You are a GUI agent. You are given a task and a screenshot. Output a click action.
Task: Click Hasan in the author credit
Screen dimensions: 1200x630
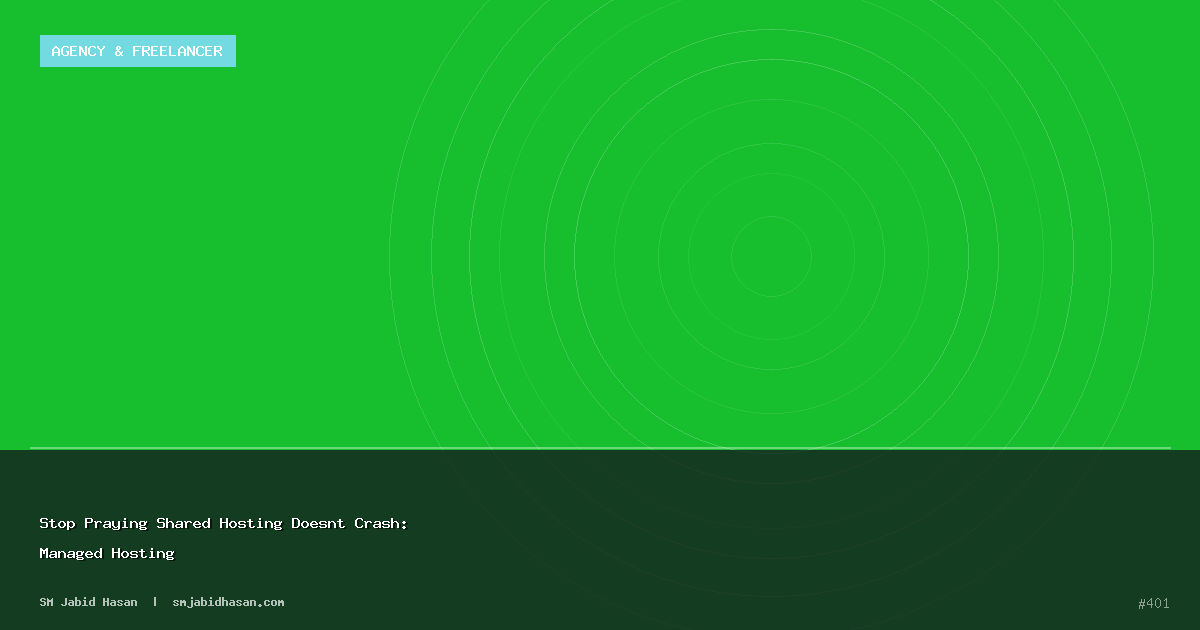tap(117, 602)
